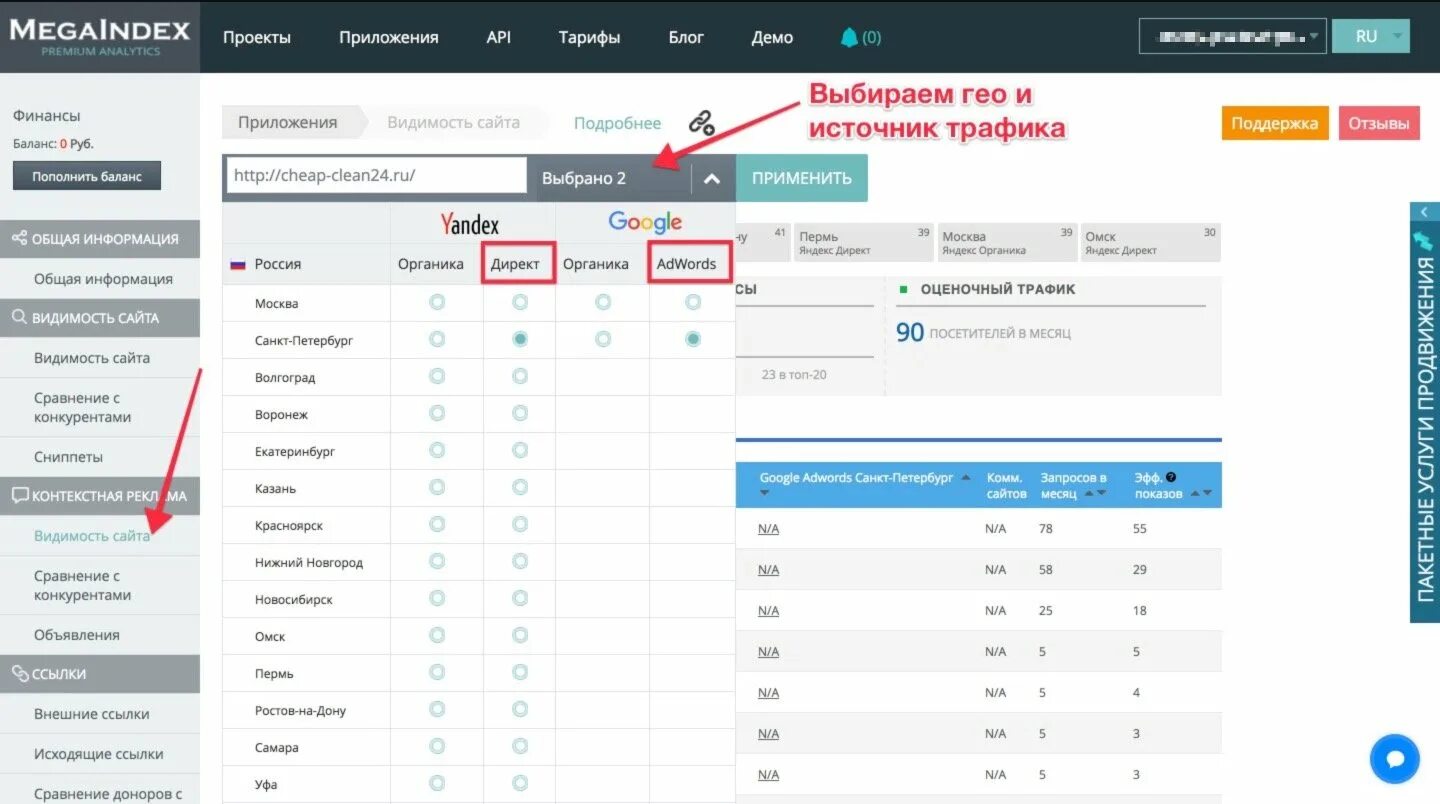Open the Приложения top menu
1440x804 pixels.
pos(389,37)
